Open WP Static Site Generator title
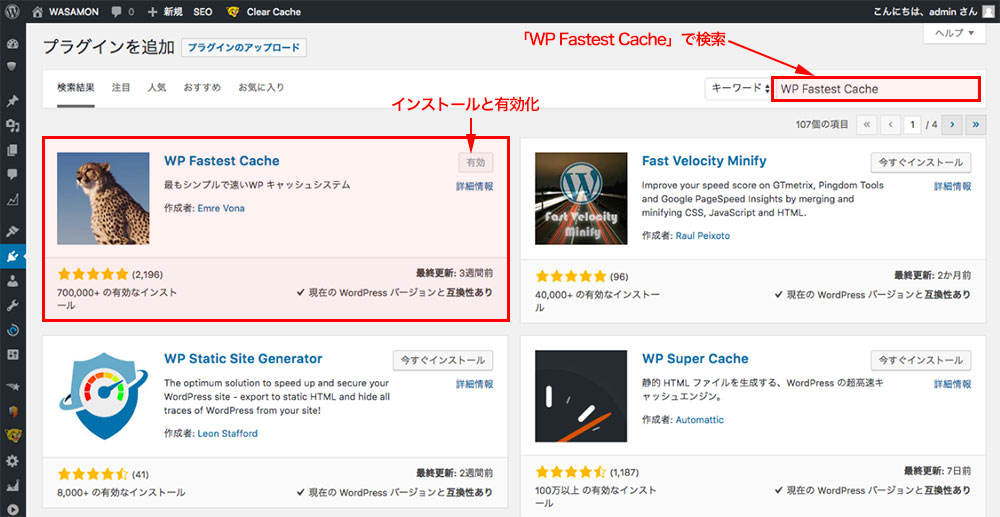The height and width of the screenshot is (517, 1000). (243, 358)
